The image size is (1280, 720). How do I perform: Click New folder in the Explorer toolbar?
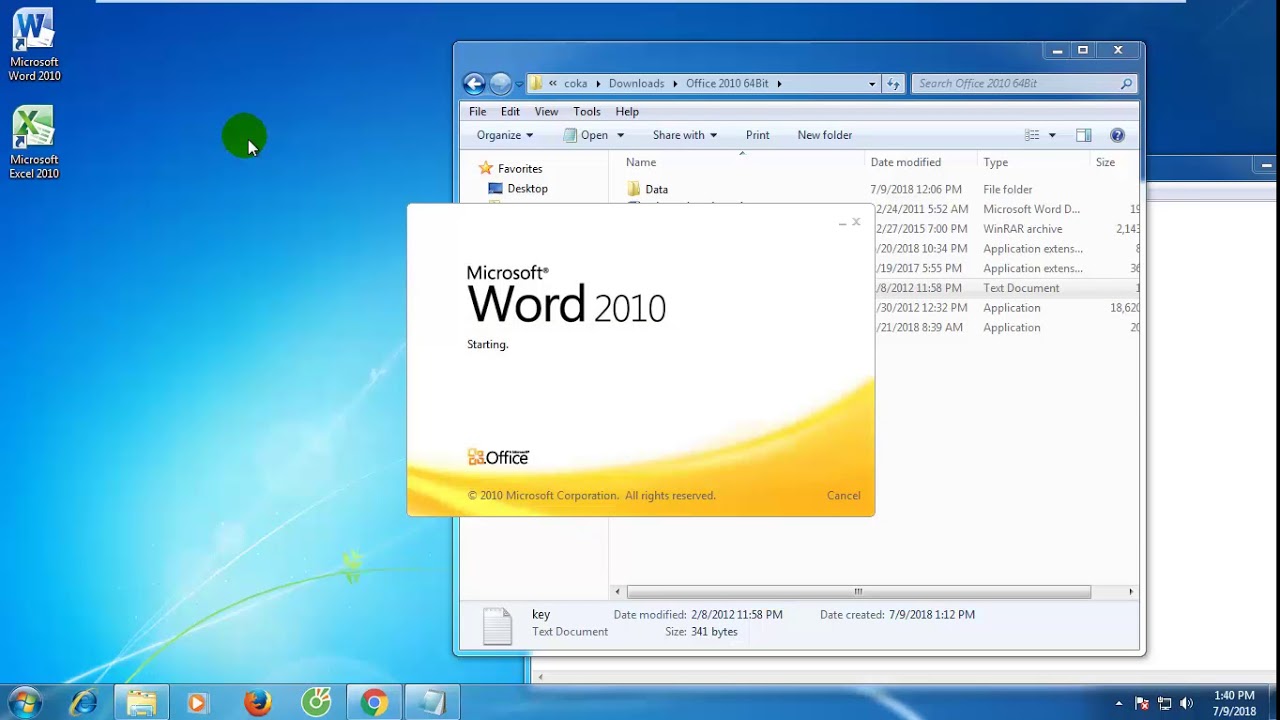[825, 135]
